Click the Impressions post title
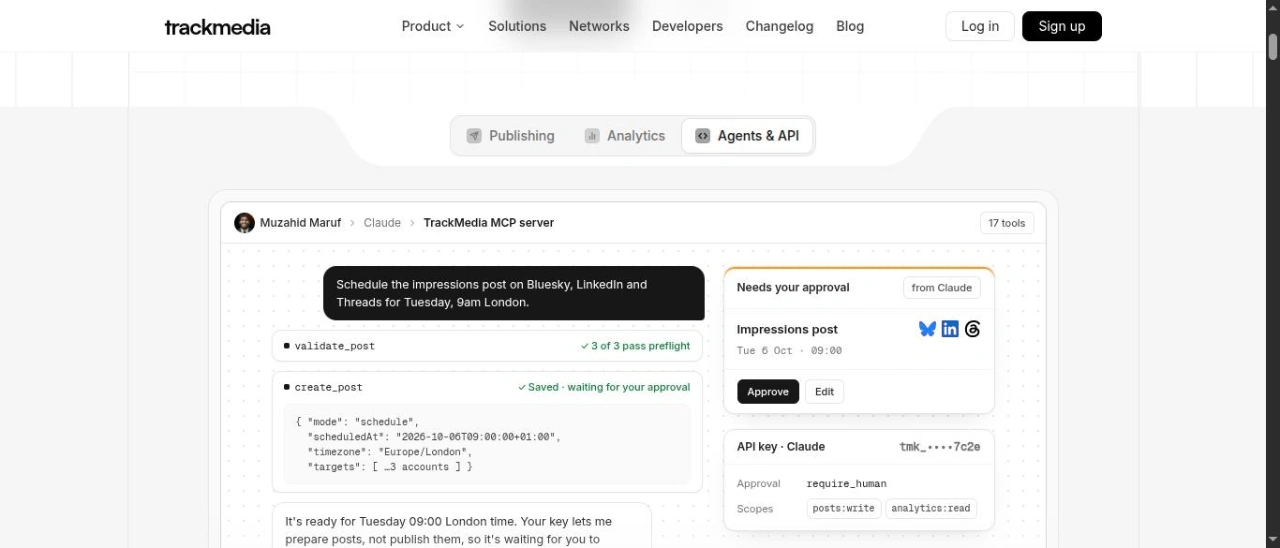Image resolution: width=1280 pixels, height=548 pixels. coord(787,329)
